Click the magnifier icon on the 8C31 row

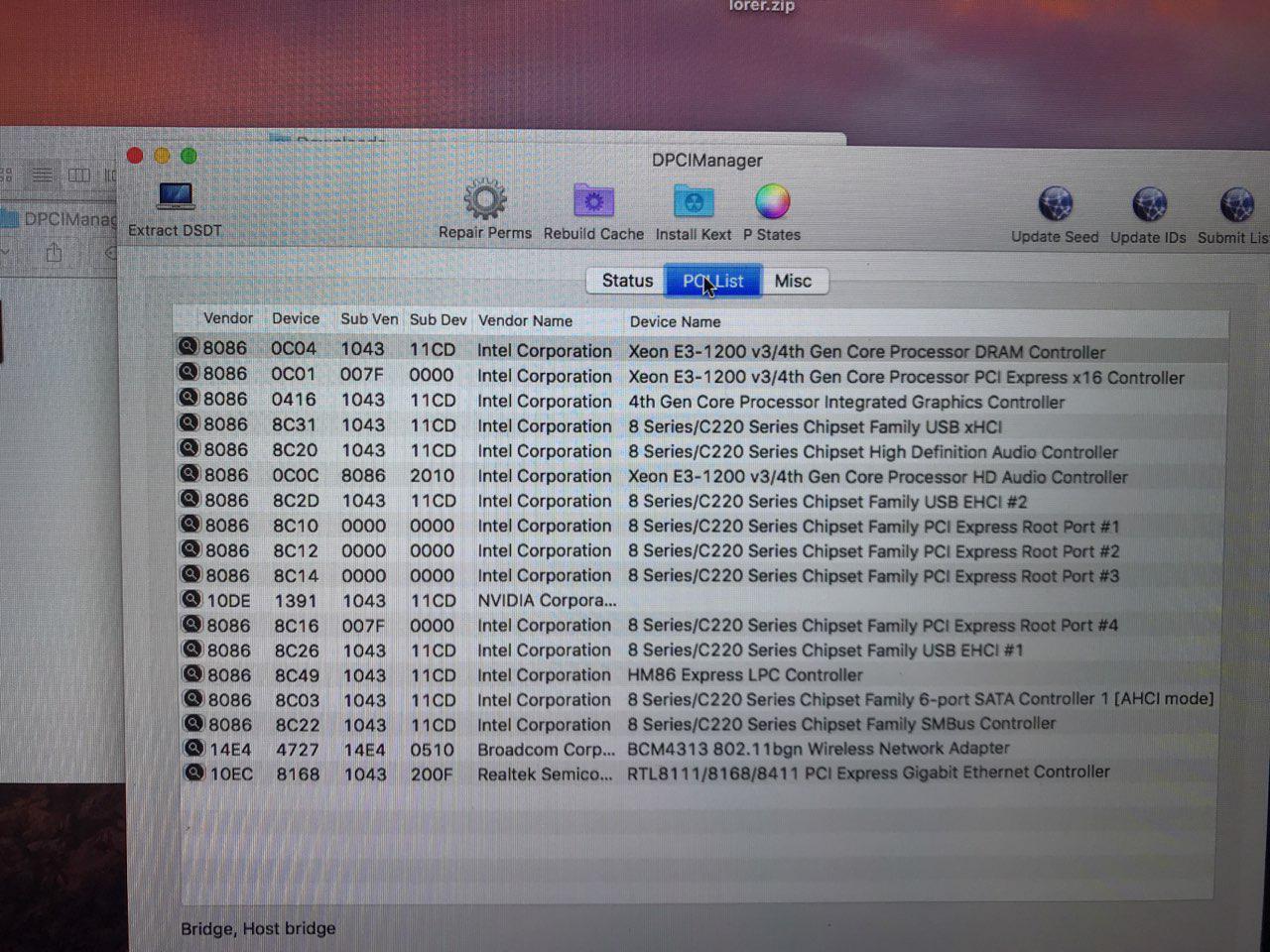(x=189, y=423)
